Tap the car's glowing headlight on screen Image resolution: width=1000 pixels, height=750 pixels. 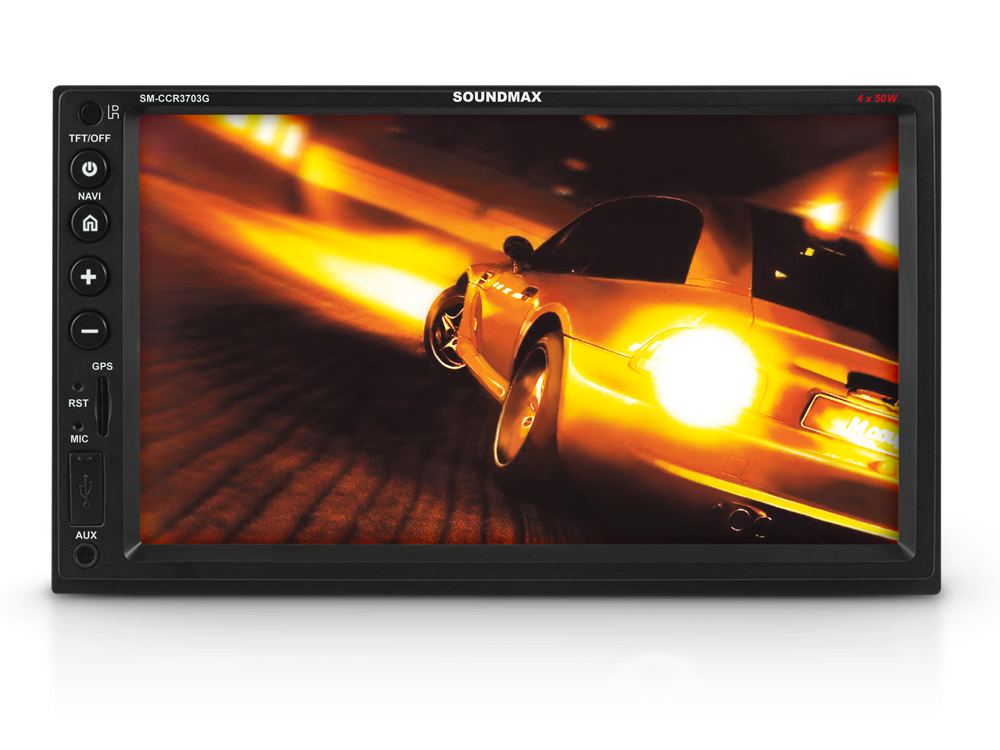704,377
